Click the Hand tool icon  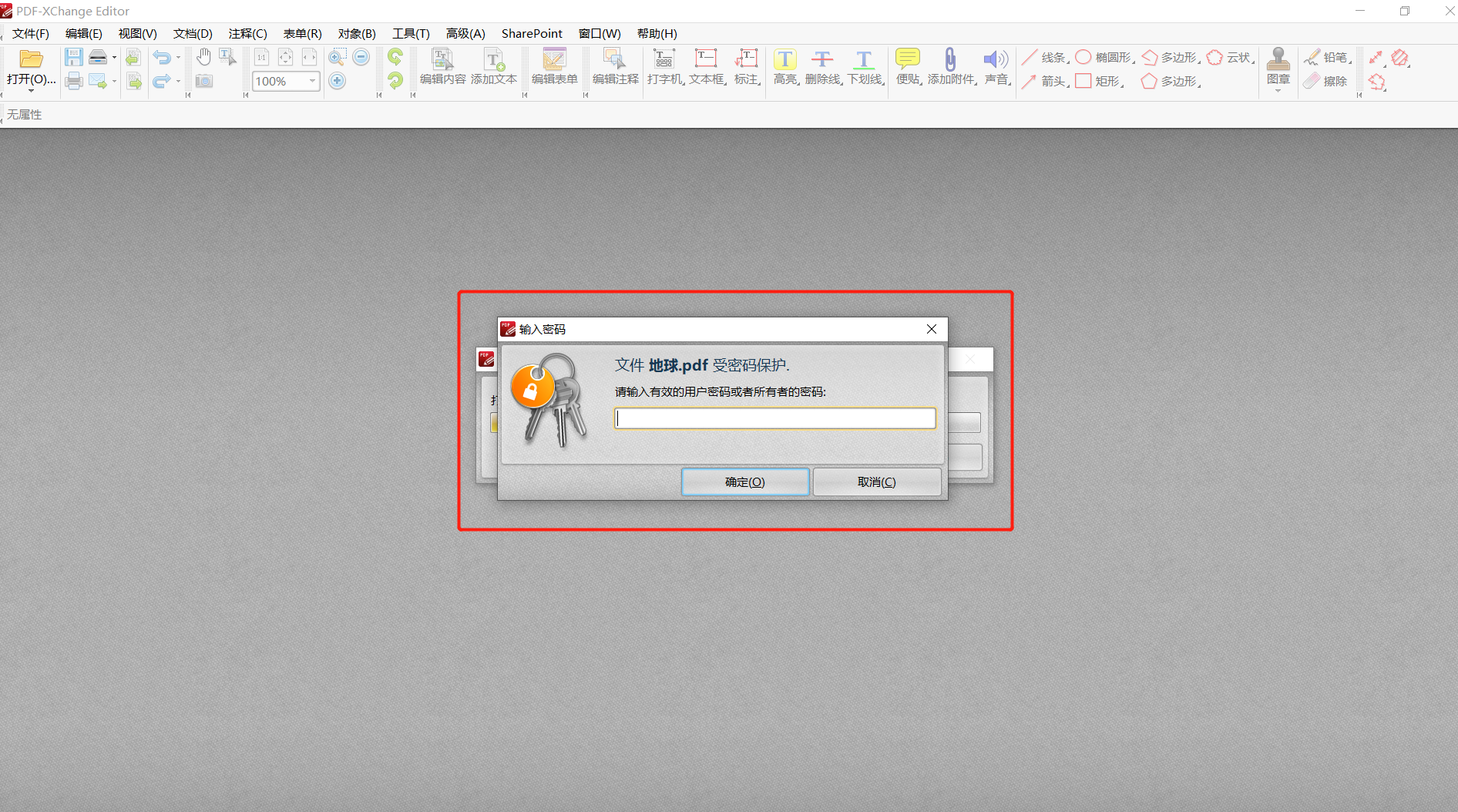click(203, 57)
